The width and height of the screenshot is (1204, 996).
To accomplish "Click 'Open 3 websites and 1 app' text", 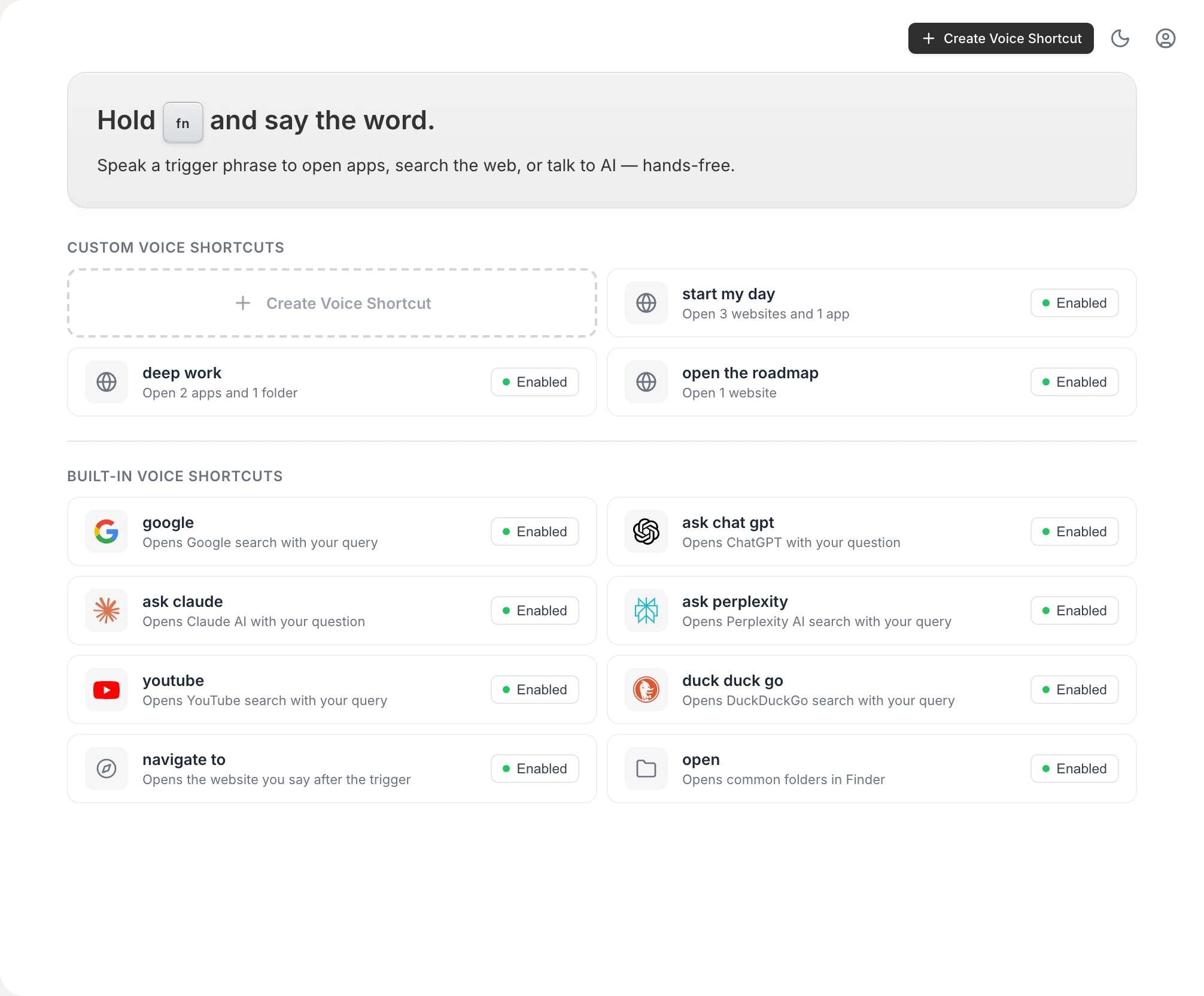I will [765, 314].
